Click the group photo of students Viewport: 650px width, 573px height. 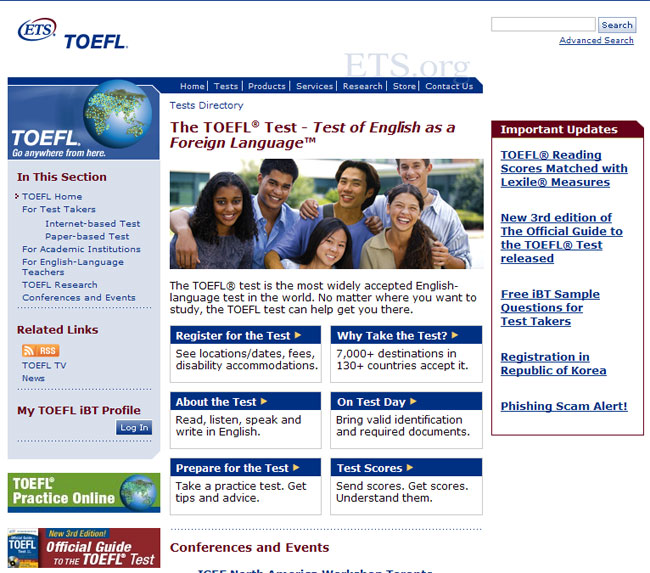pos(326,214)
